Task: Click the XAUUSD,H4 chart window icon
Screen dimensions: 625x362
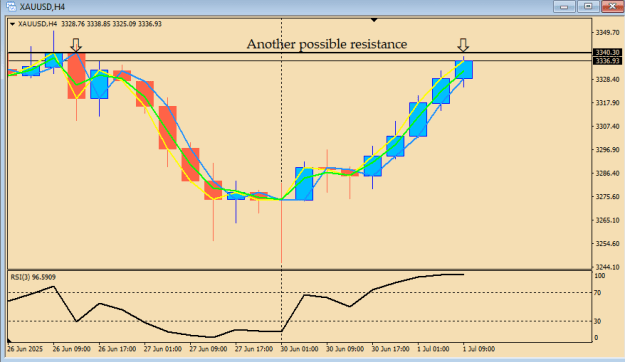Action: (11, 6)
